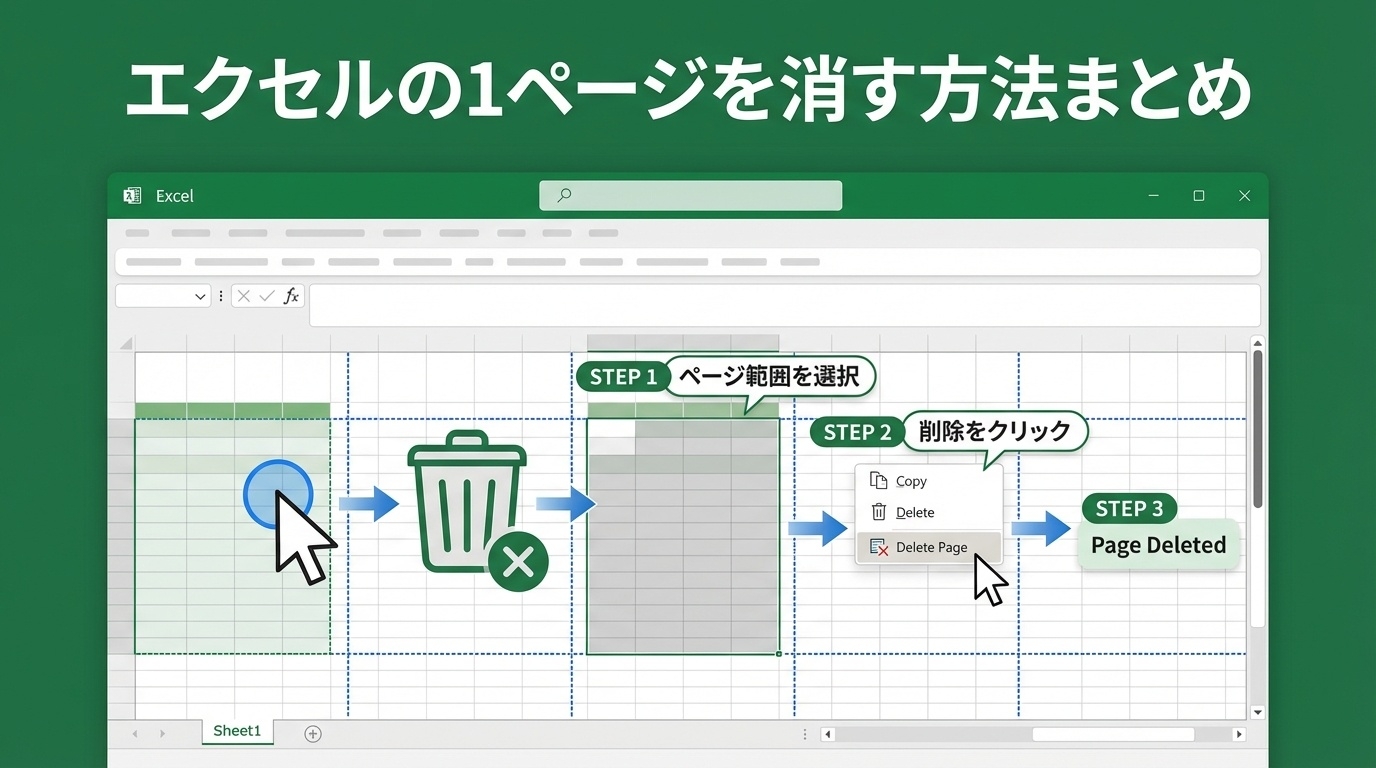The height and width of the screenshot is (768, 1376).
Task: Choose Copy from the context menu
Action: pyautogui.click(x=910, y=481)
